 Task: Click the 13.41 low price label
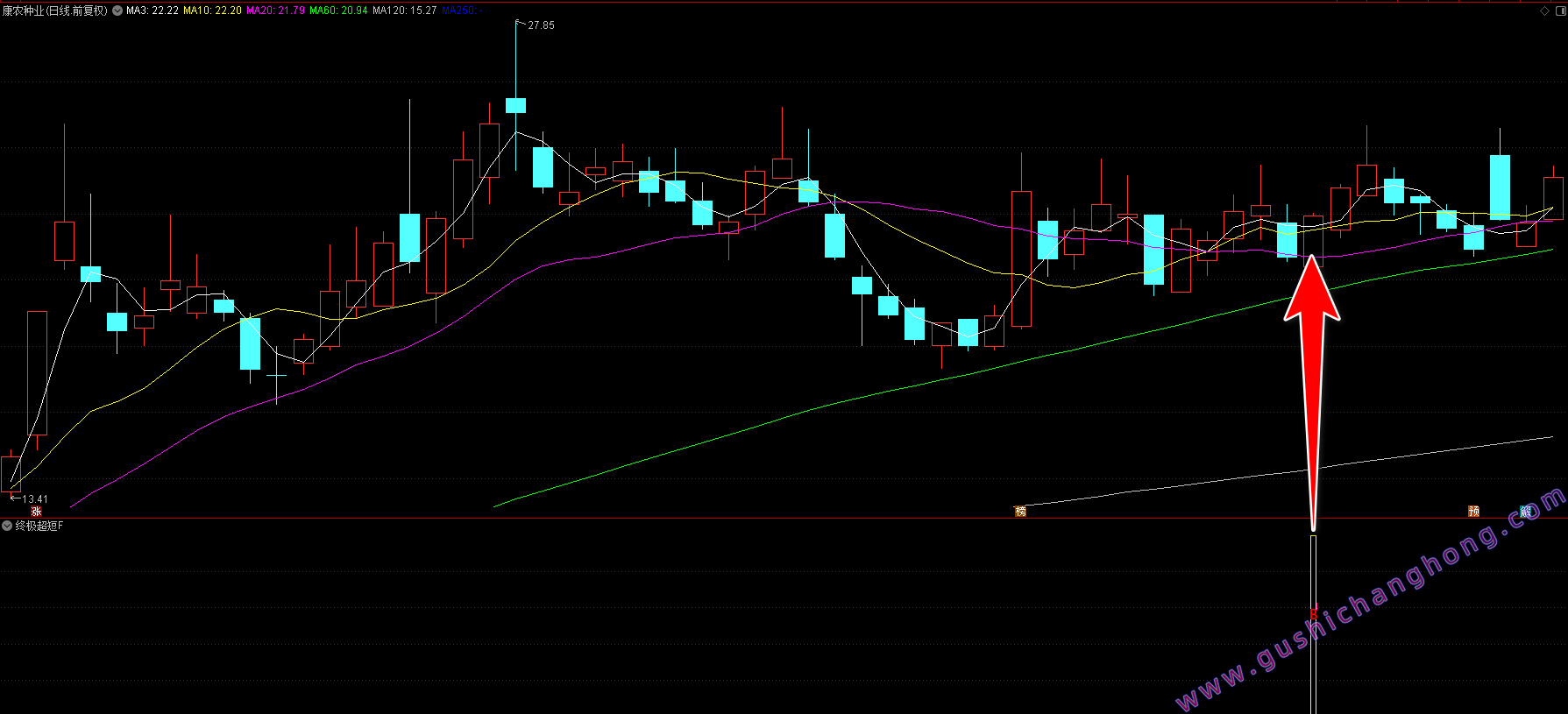[35, 499]
